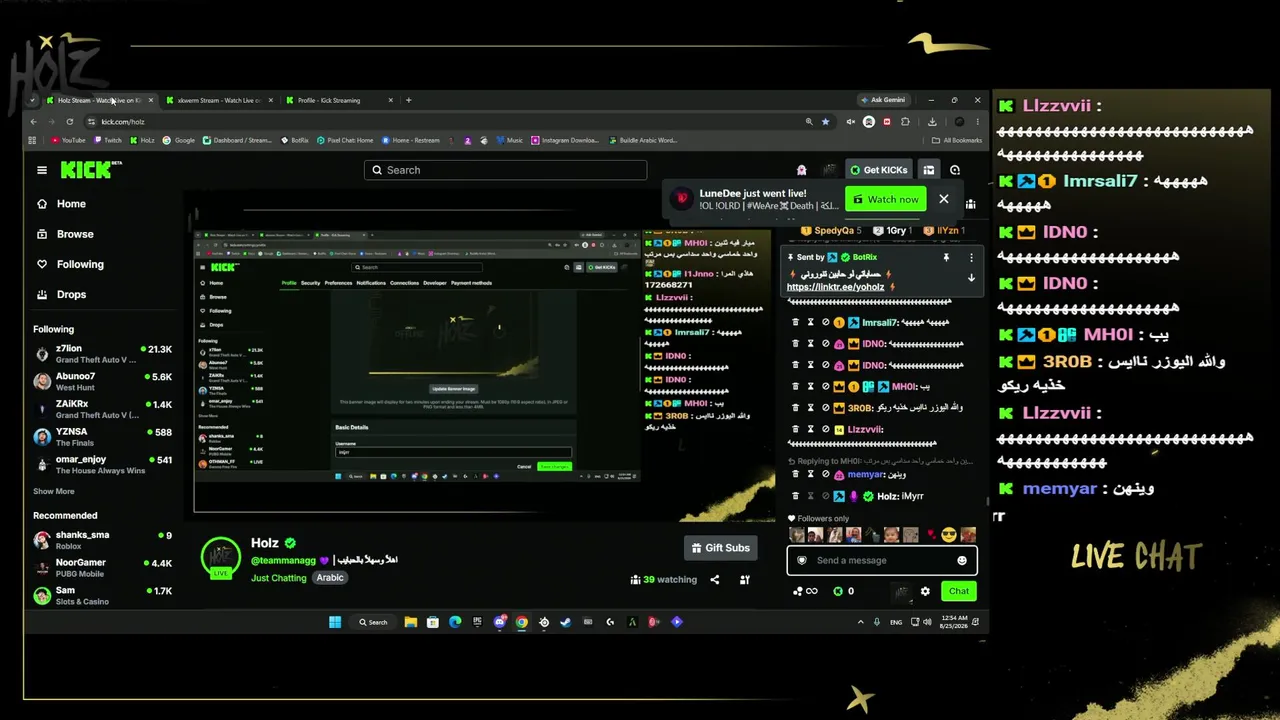Delete the memyar chat message
Image resolution: width=1280 pixels, height=720 pixels.
[796, 475]
